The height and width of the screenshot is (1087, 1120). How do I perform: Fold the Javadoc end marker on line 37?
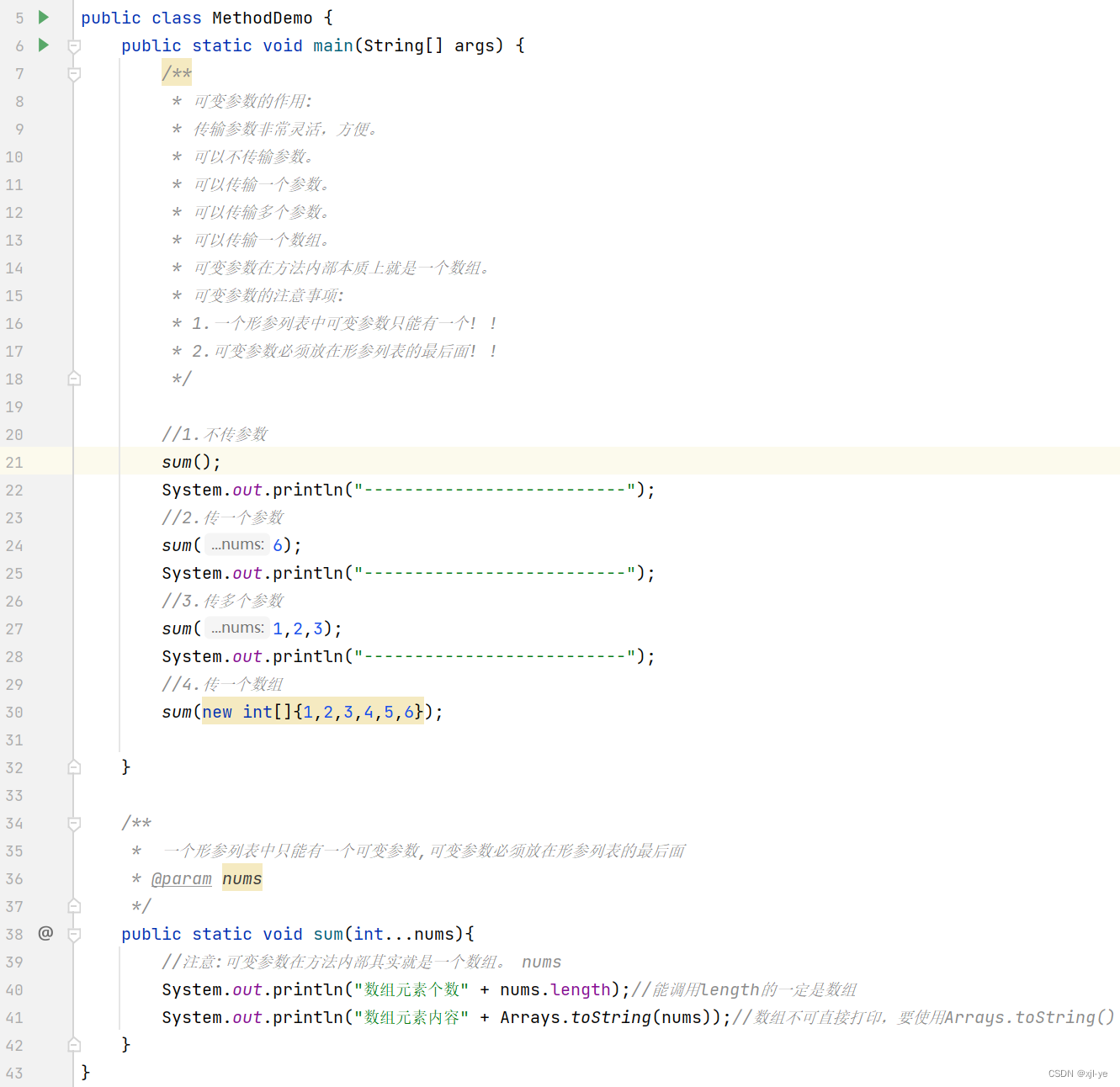tap(74, 906)
